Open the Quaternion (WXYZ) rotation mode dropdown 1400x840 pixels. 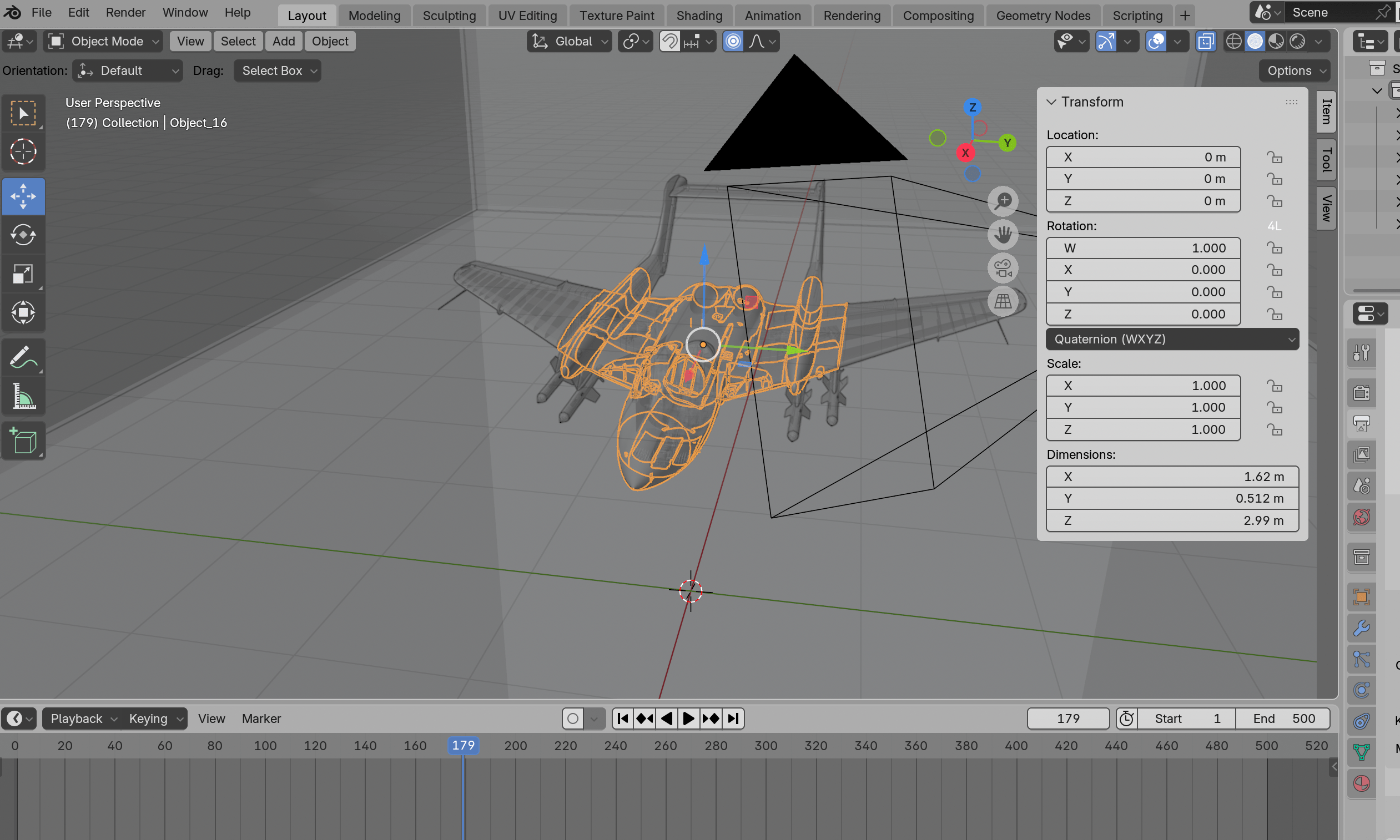pyautogui.click(x=1172, y=339)
